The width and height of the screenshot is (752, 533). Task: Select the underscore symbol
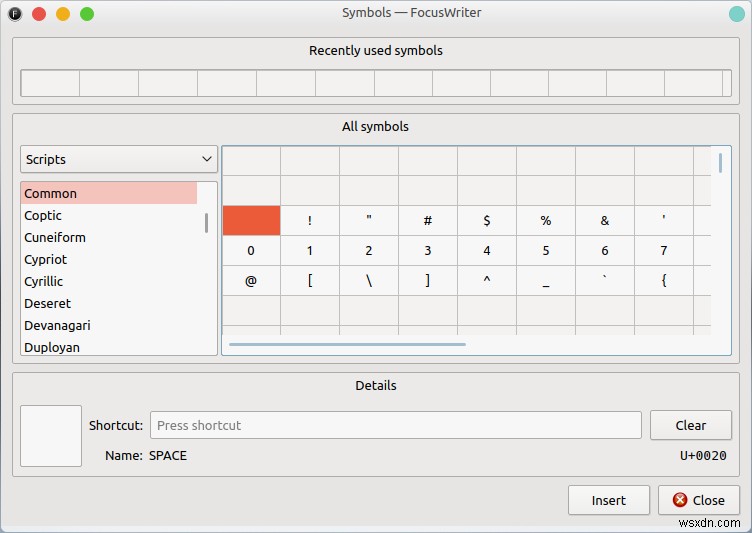click(x=546, y=281)
